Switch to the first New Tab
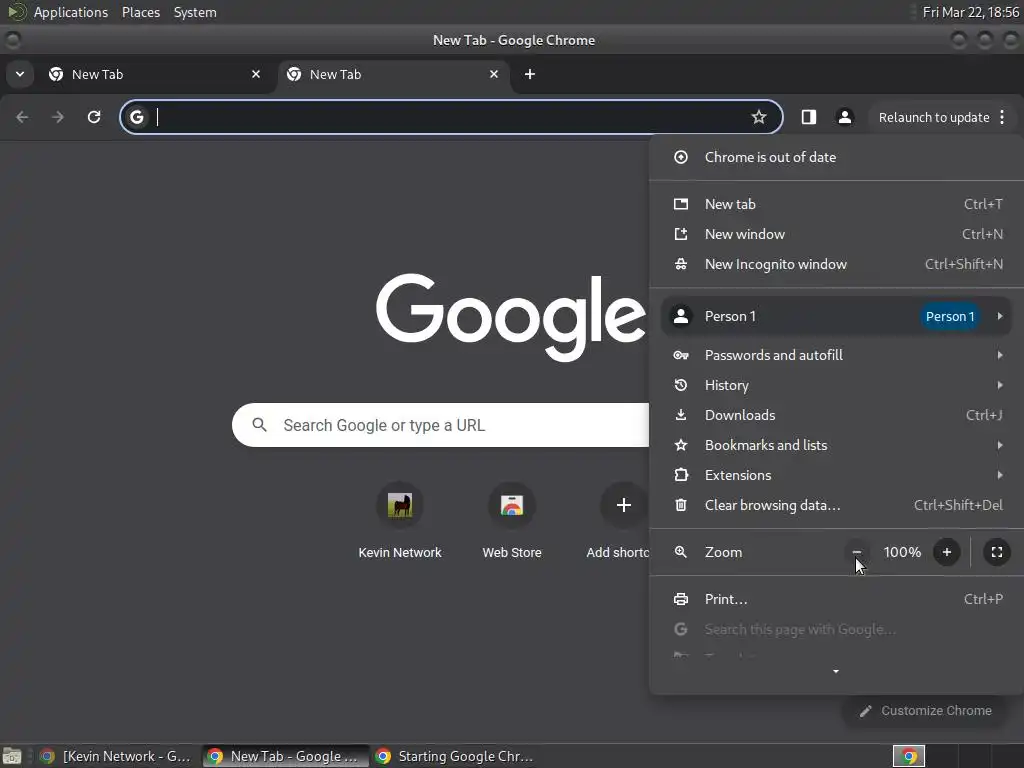The width and height of the screenshot is (1024, 768). 155,74
